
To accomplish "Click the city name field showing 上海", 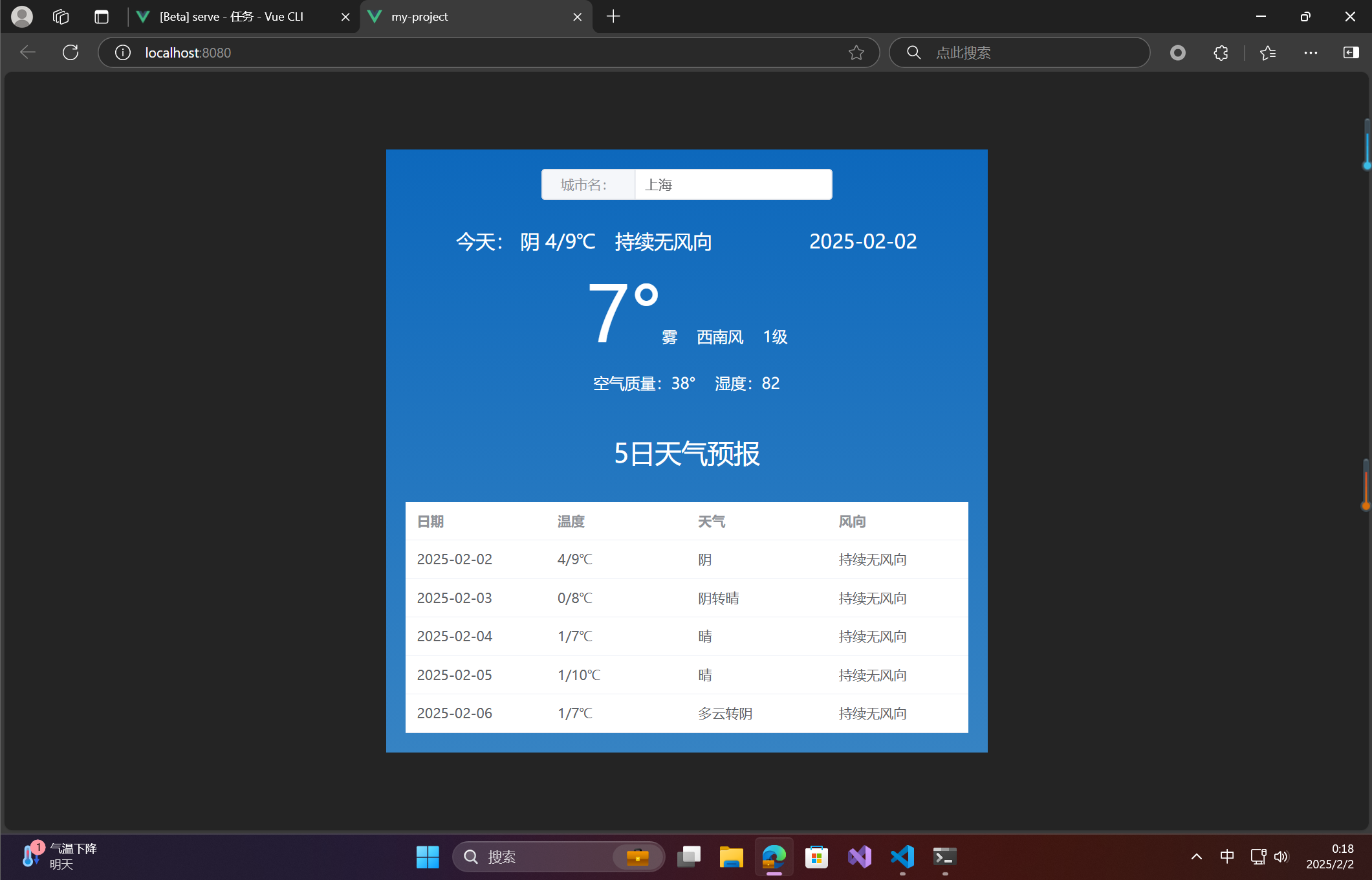I will click(x=733, y=184).
